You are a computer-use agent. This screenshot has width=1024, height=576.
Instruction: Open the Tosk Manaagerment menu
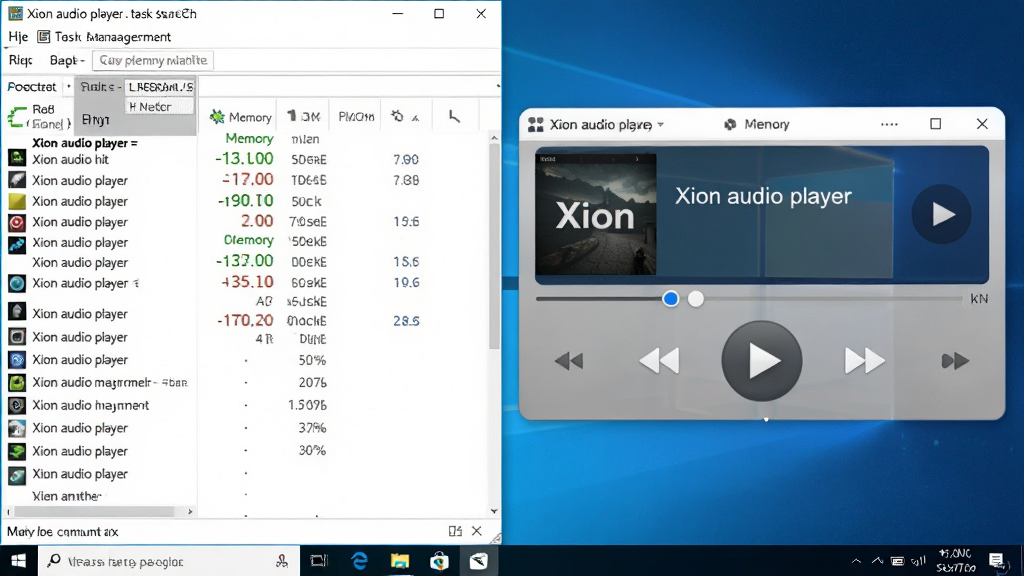point(113,37)
